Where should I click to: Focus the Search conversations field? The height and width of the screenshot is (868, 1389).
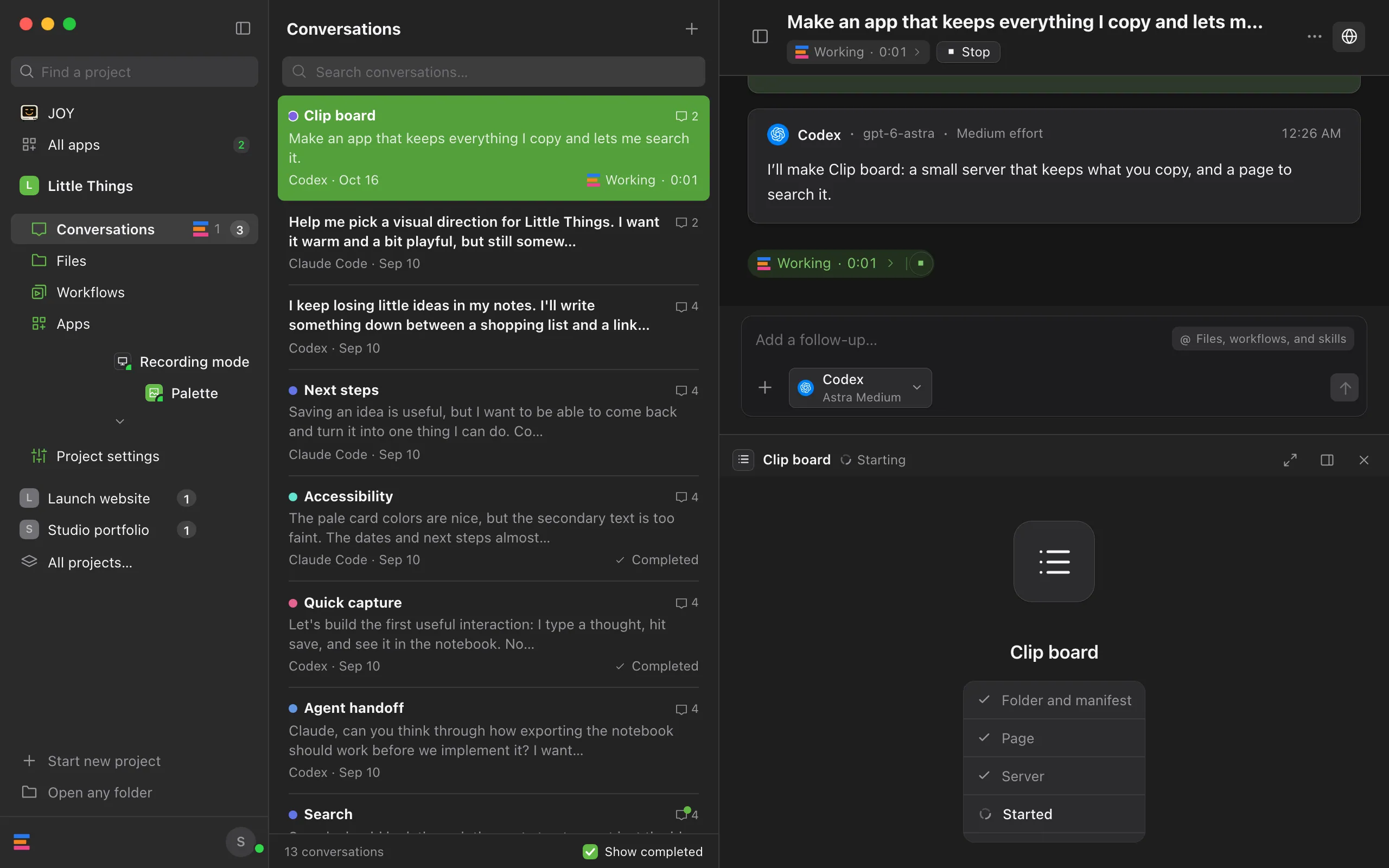493,72
